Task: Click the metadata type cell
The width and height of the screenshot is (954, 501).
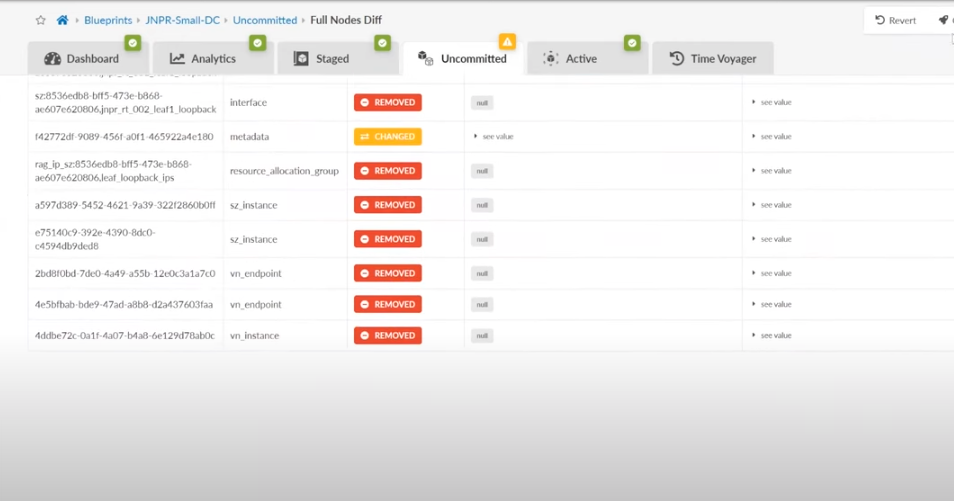Action: 249,136
